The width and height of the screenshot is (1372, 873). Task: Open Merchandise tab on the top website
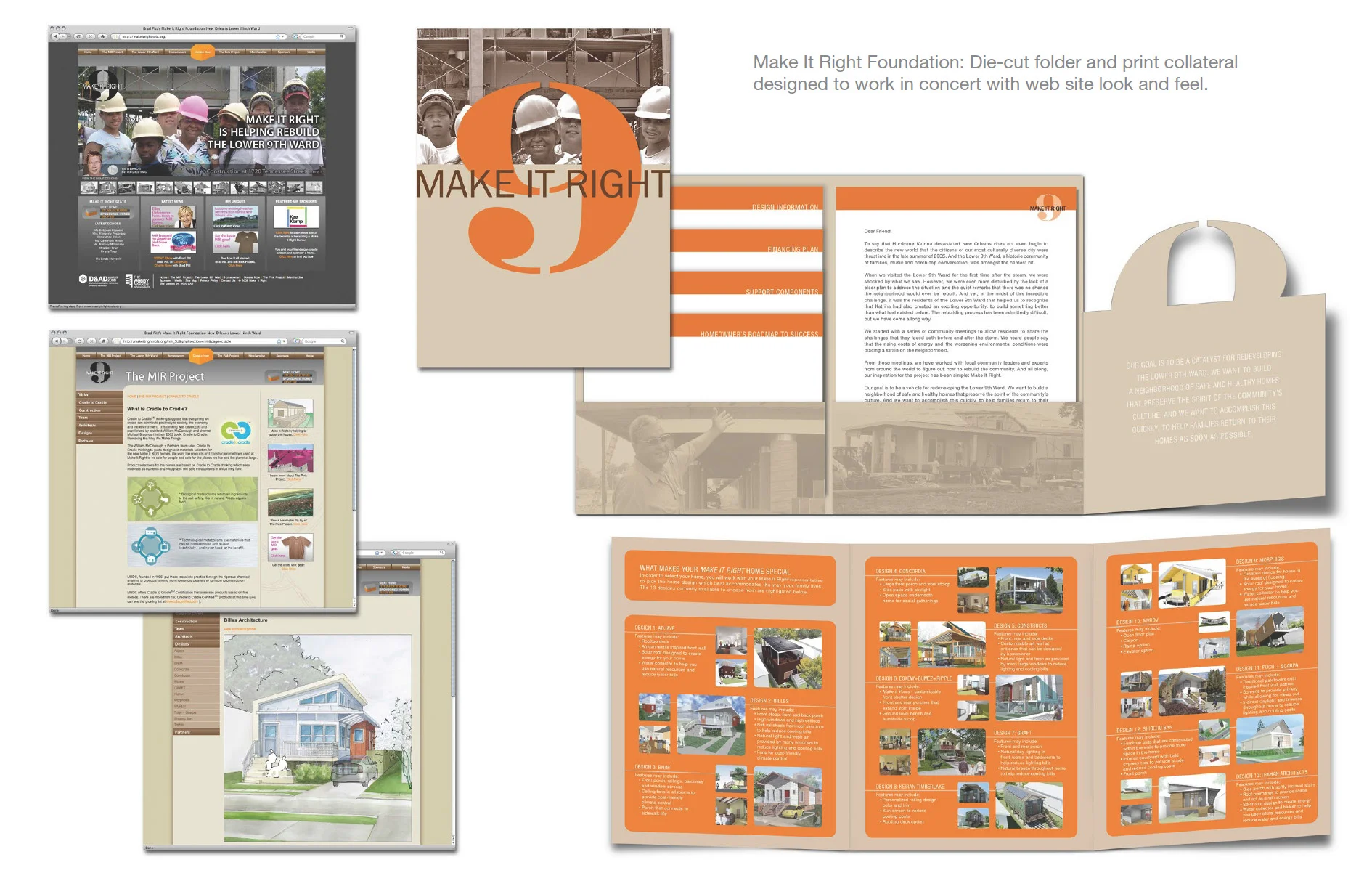(258, 52)
